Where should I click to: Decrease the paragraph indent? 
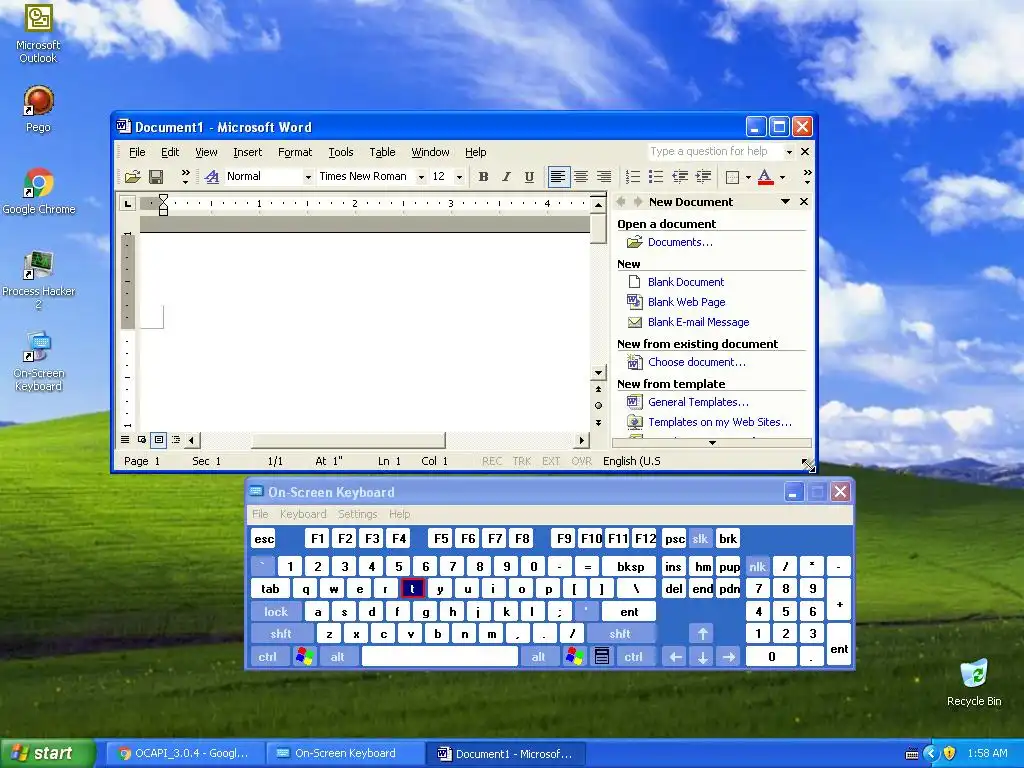(680, 176)
